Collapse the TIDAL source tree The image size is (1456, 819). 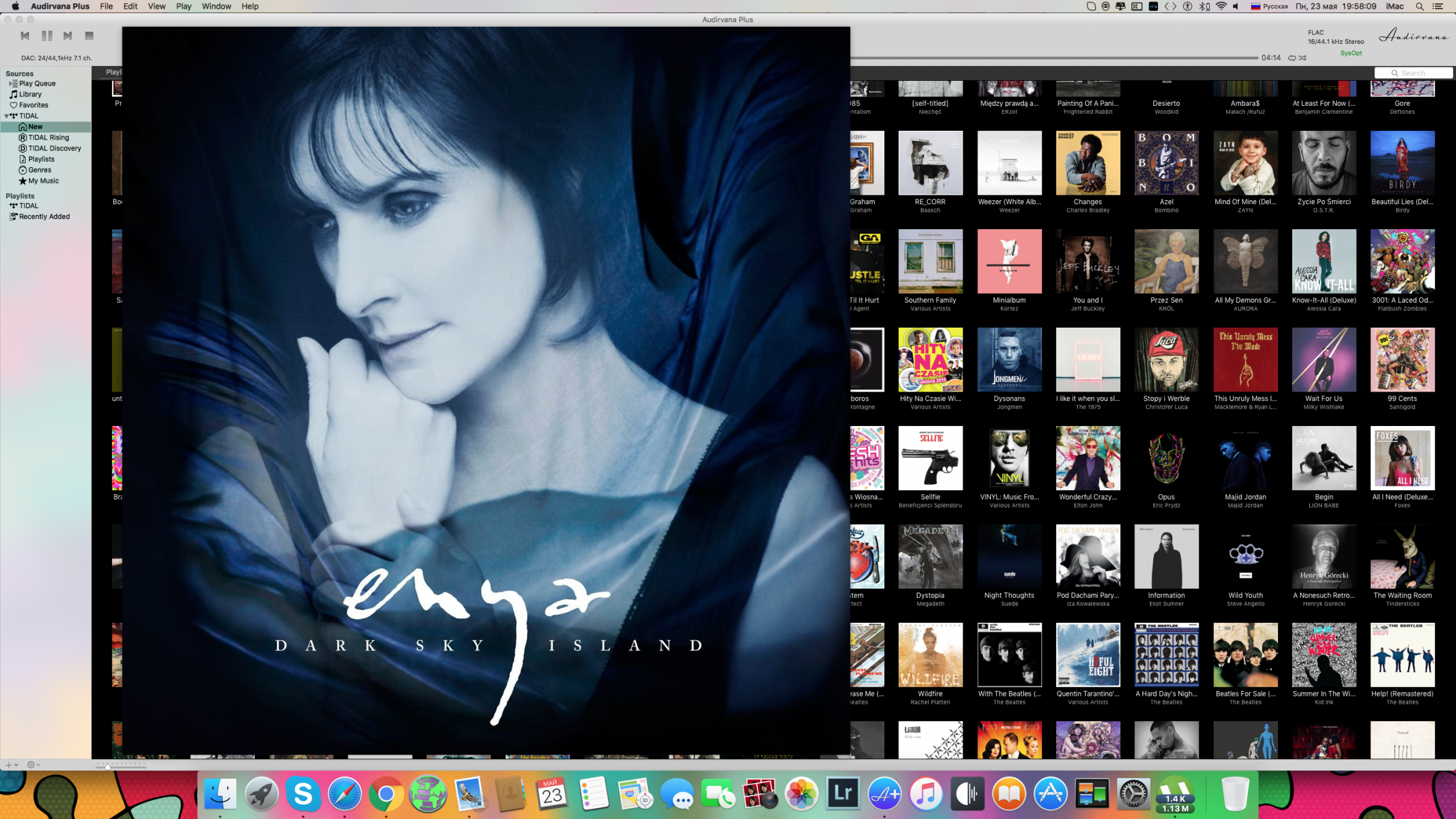(7, 116)
